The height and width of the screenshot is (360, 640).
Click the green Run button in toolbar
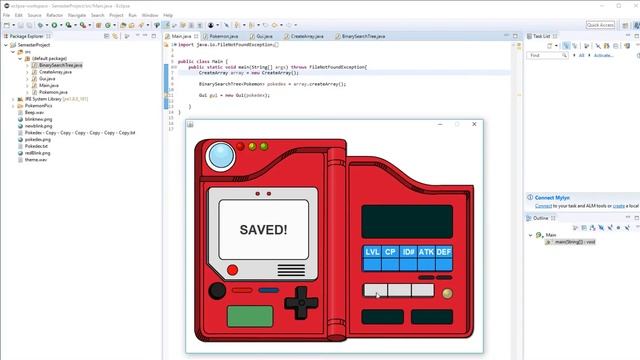click(54, 25)
